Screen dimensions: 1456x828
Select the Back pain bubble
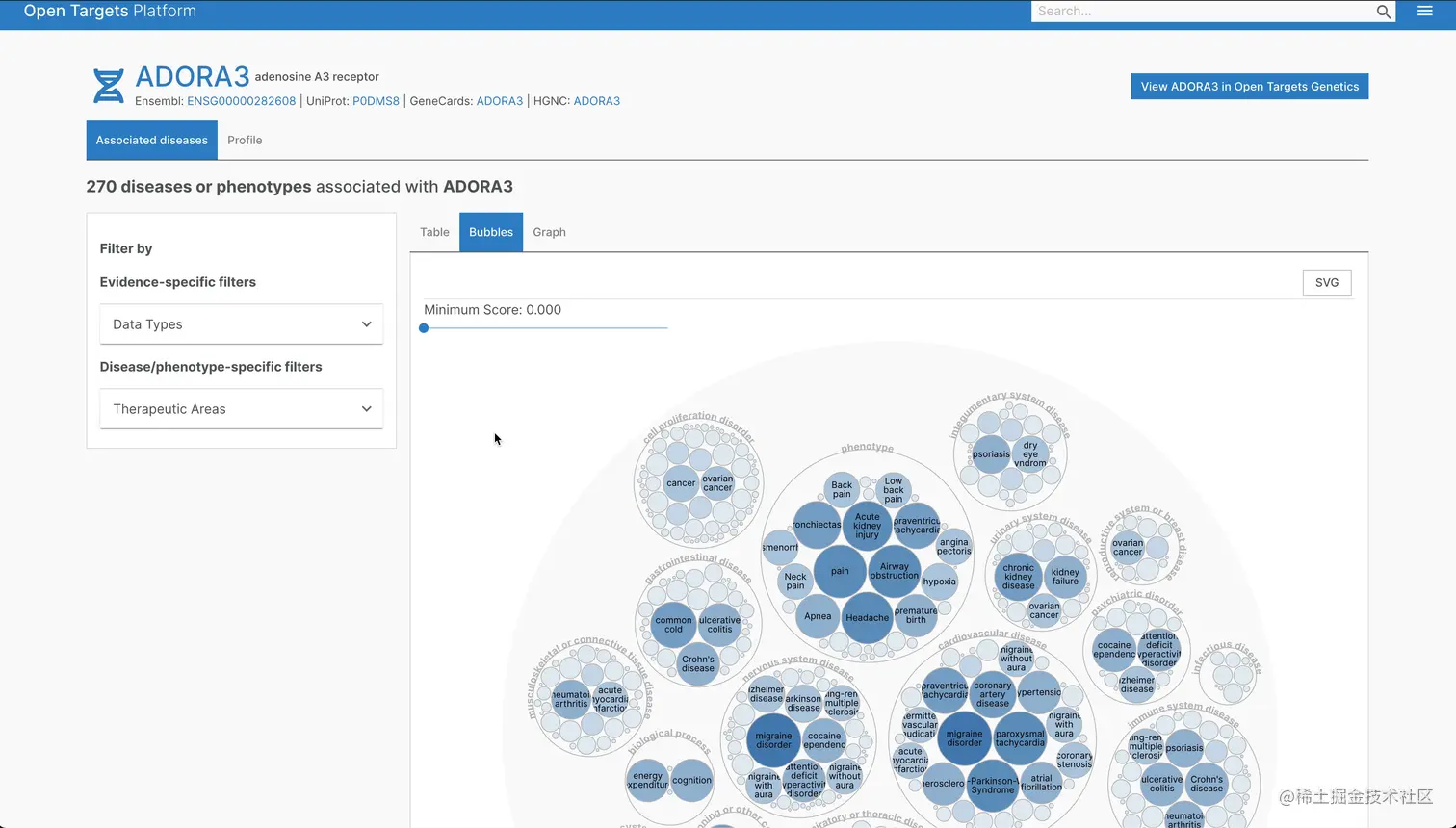click(x=842, y=490)
